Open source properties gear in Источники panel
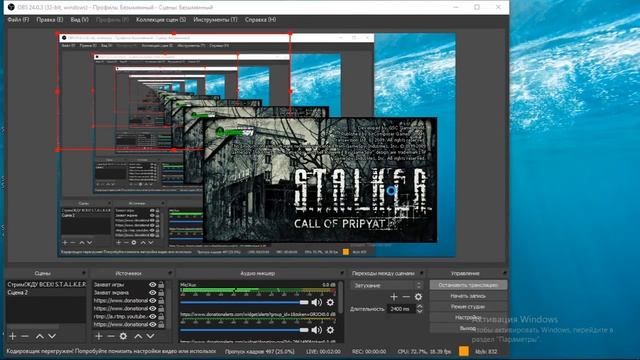 coord(123,336)
